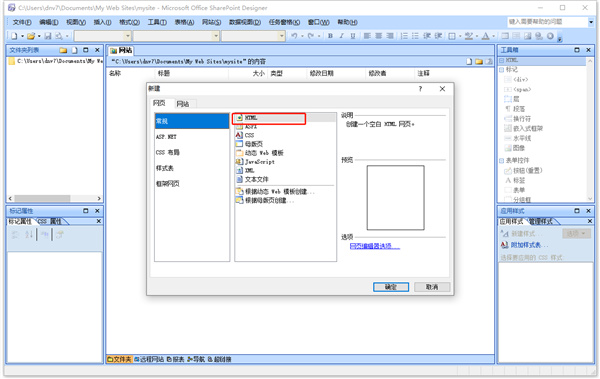Open the 插入(I) menu
Image resolution: width=600 pixels, height=379 pixels.
(x=102, y=22)
